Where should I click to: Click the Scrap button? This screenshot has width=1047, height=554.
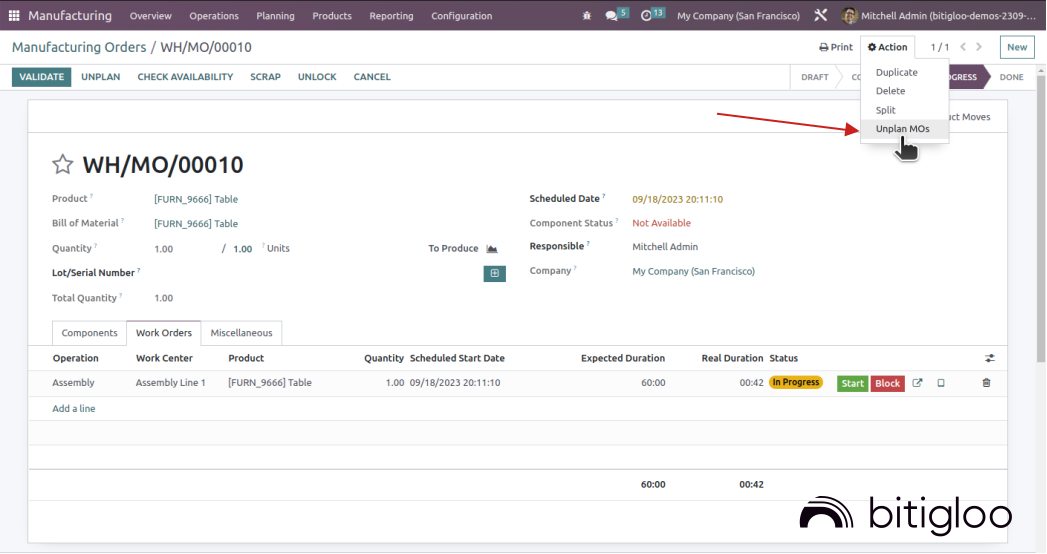[265, 77]
